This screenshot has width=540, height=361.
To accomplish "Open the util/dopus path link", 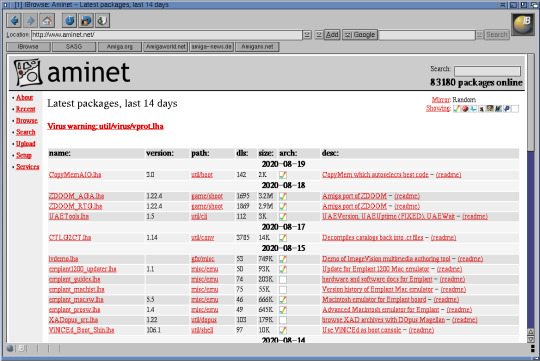I will click(x=204, y=320).
